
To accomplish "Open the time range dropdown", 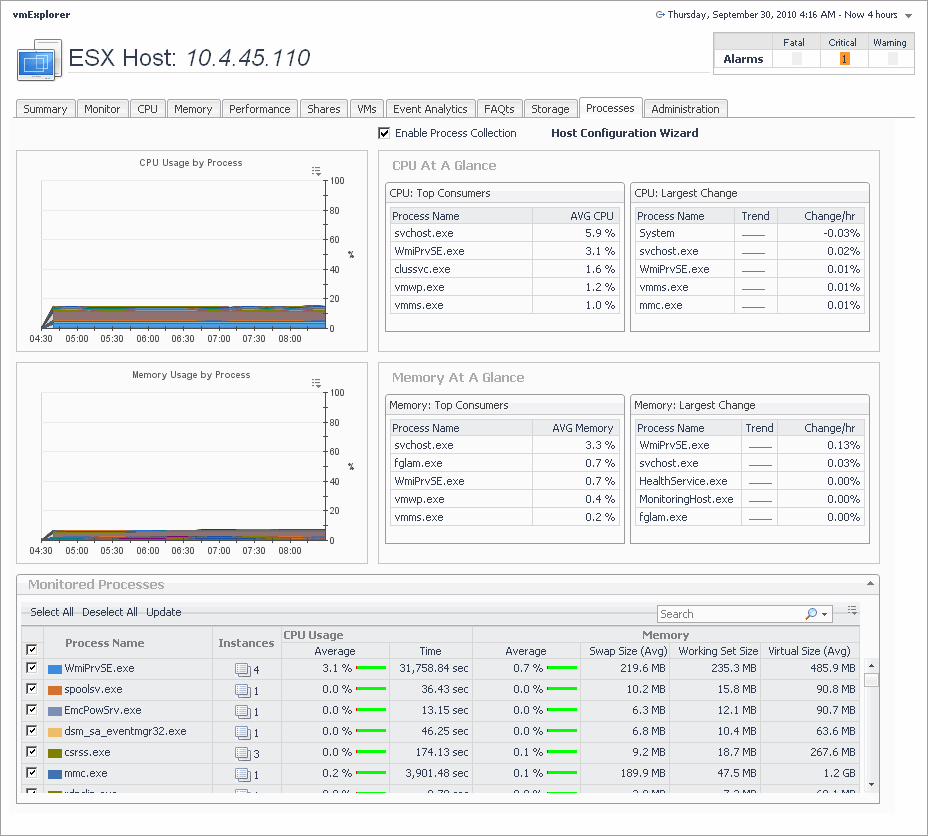I will (908, 15).
